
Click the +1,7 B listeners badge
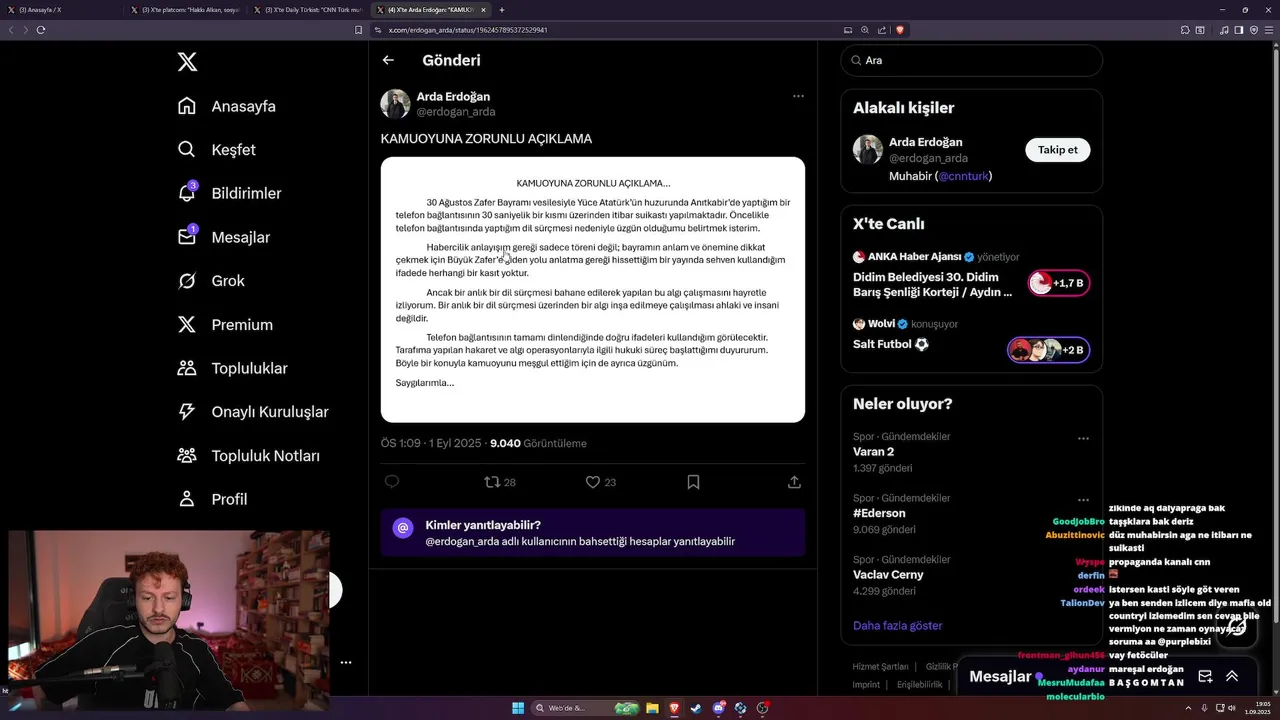pyautogui.click(x=1059, y=283)
